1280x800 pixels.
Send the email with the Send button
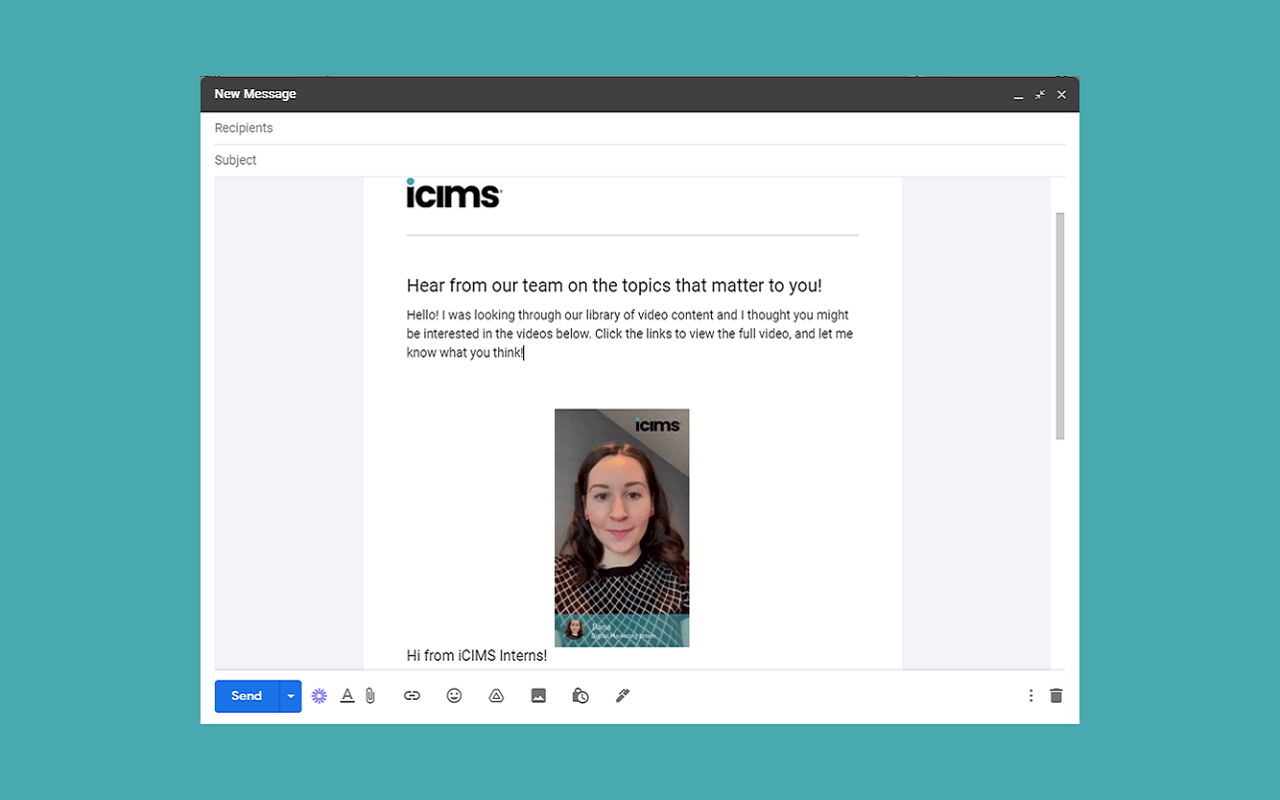tap(247, 696)
